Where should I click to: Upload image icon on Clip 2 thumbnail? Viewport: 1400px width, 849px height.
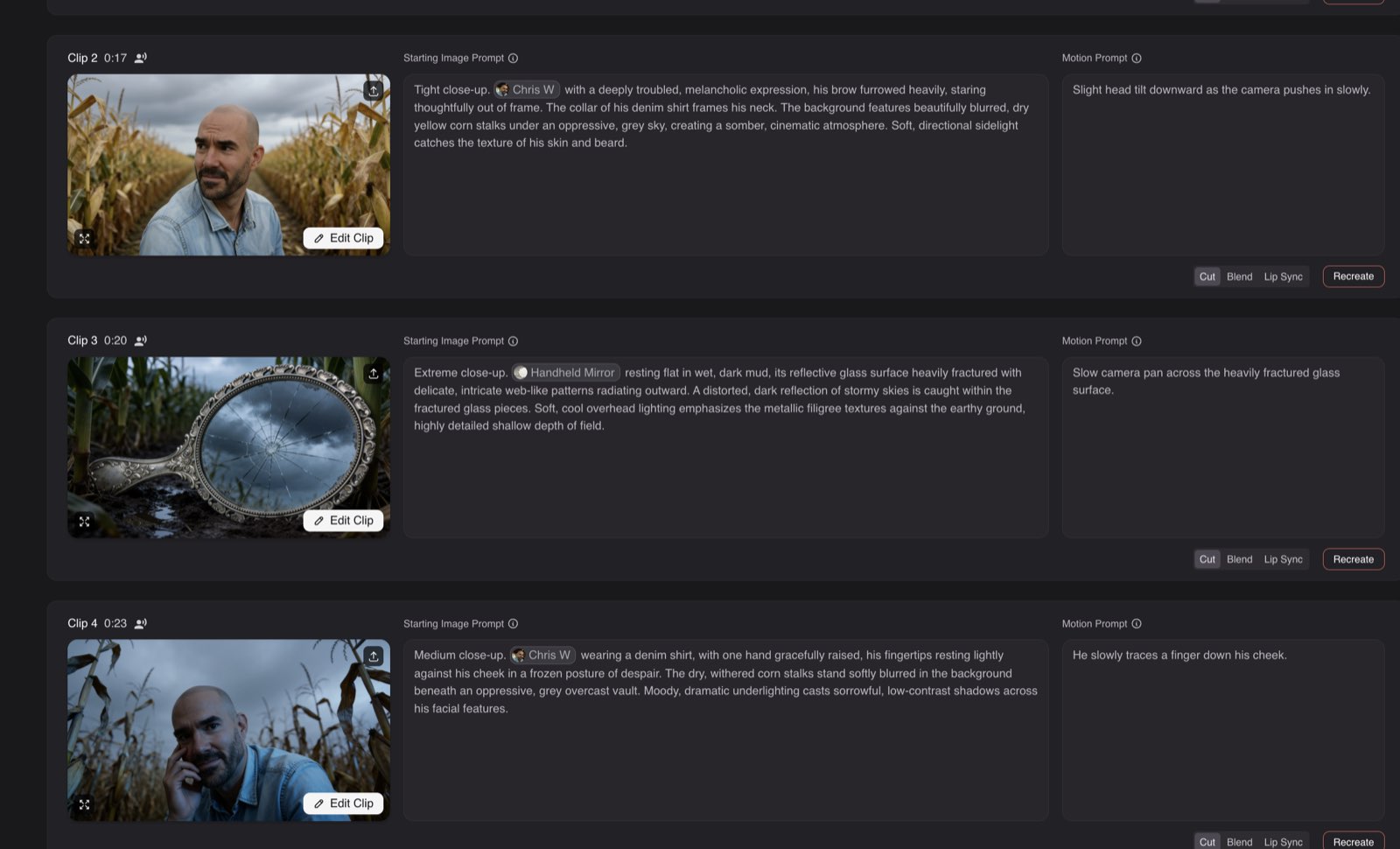(374, 90)
